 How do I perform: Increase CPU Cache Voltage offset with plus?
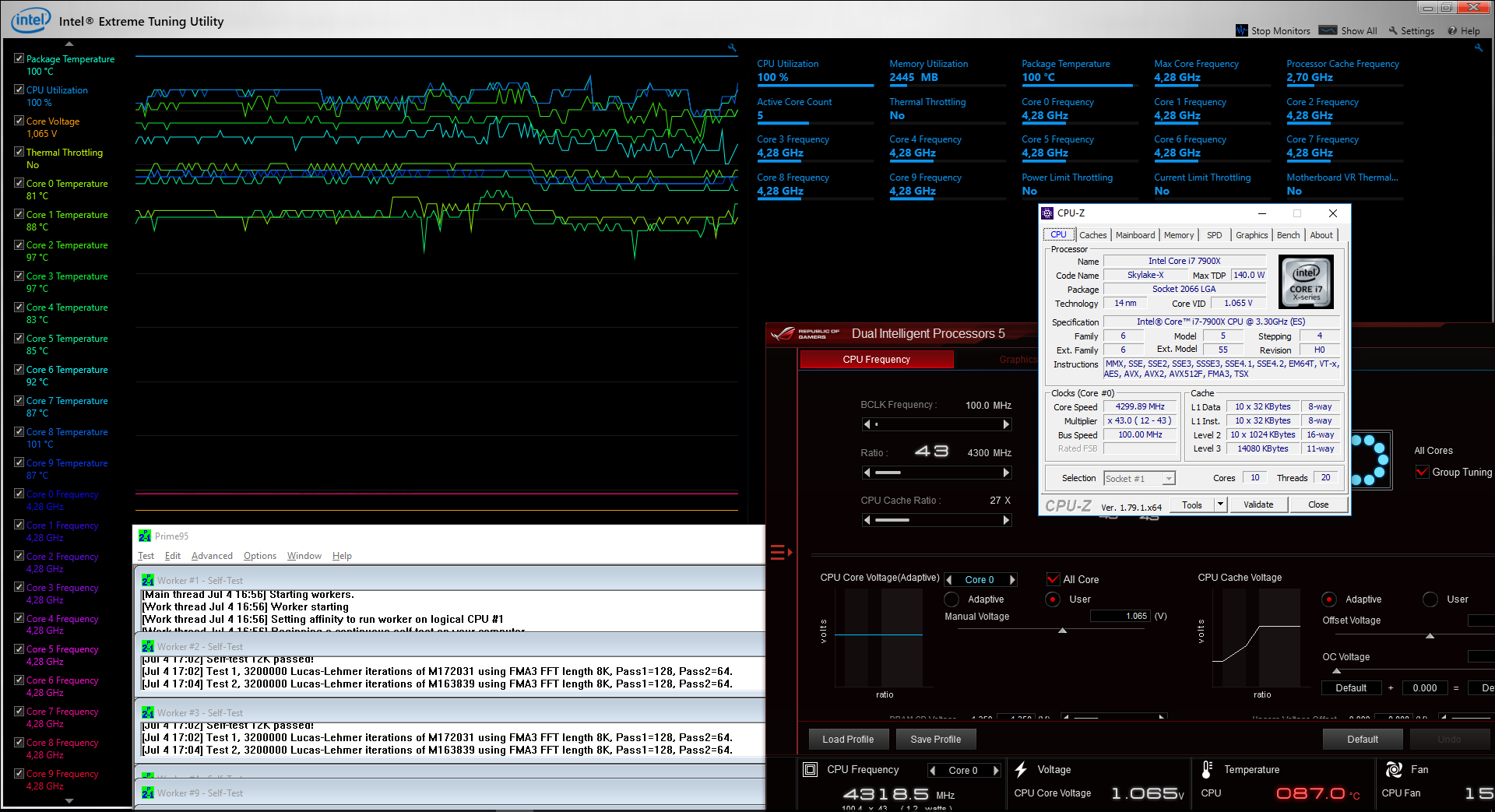click(x=1390, y=688)
